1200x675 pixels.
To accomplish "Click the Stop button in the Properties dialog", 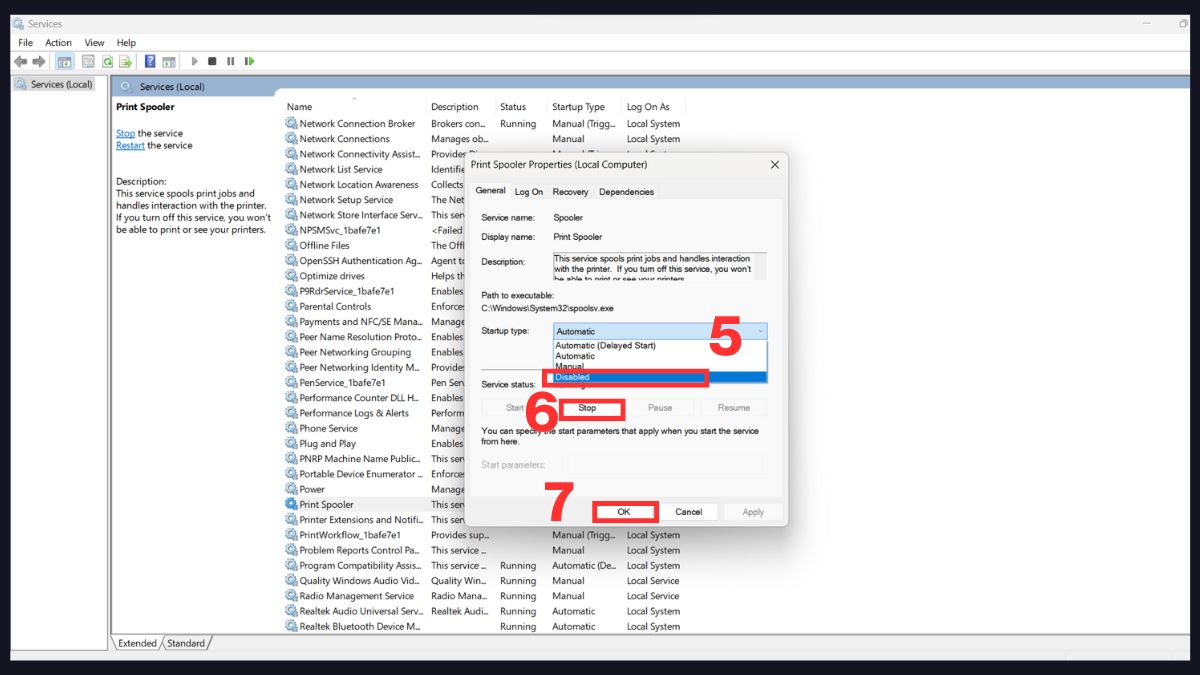I will coord(587,408).
